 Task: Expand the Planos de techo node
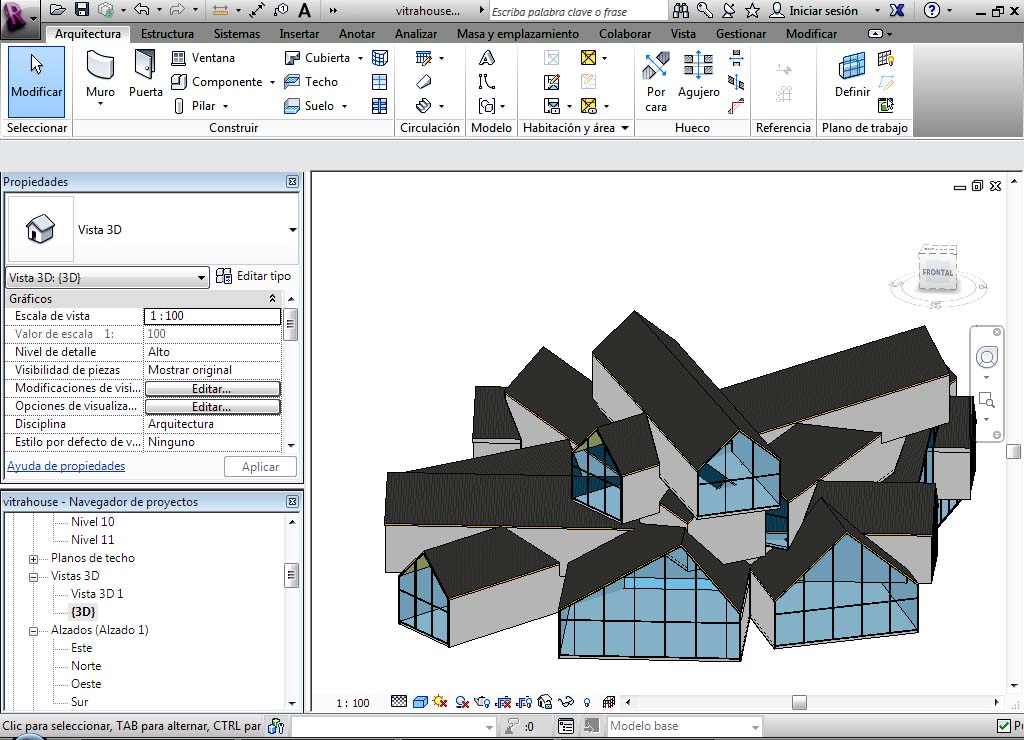[x=33, y=559]
